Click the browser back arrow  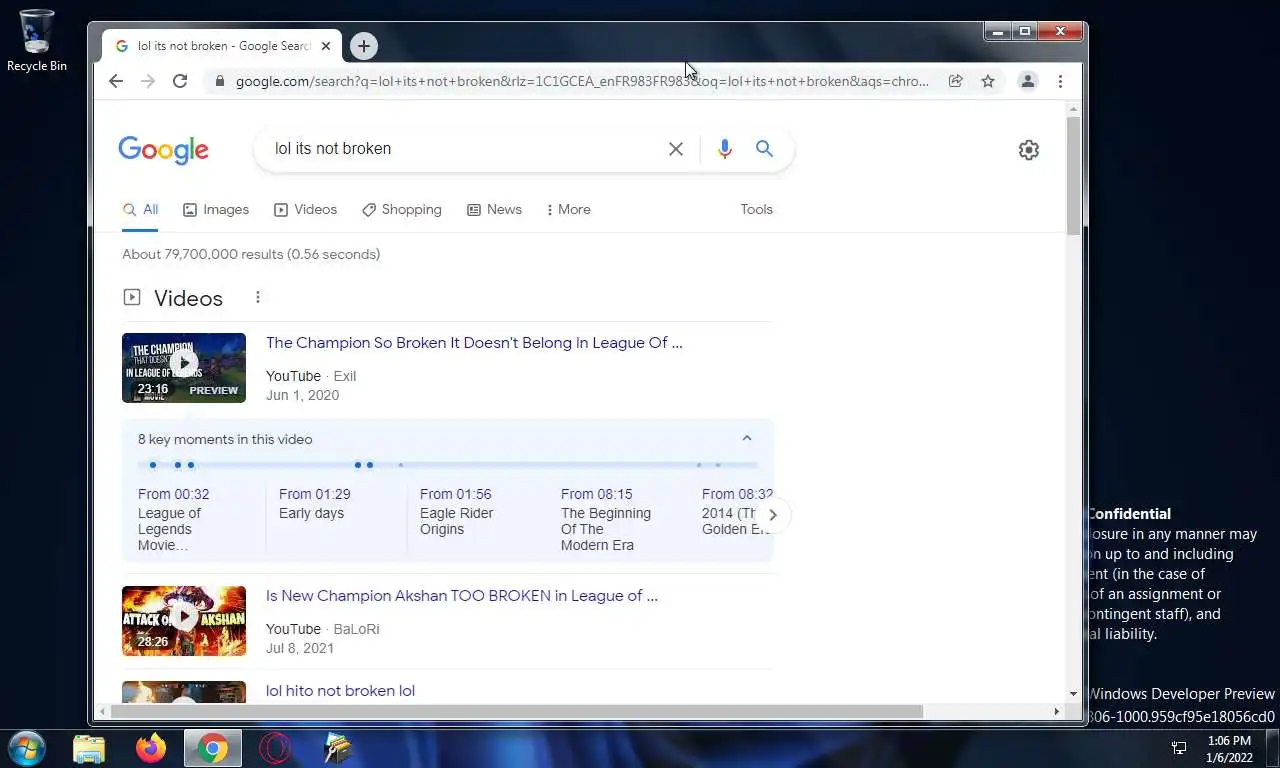tap(116, 81)
